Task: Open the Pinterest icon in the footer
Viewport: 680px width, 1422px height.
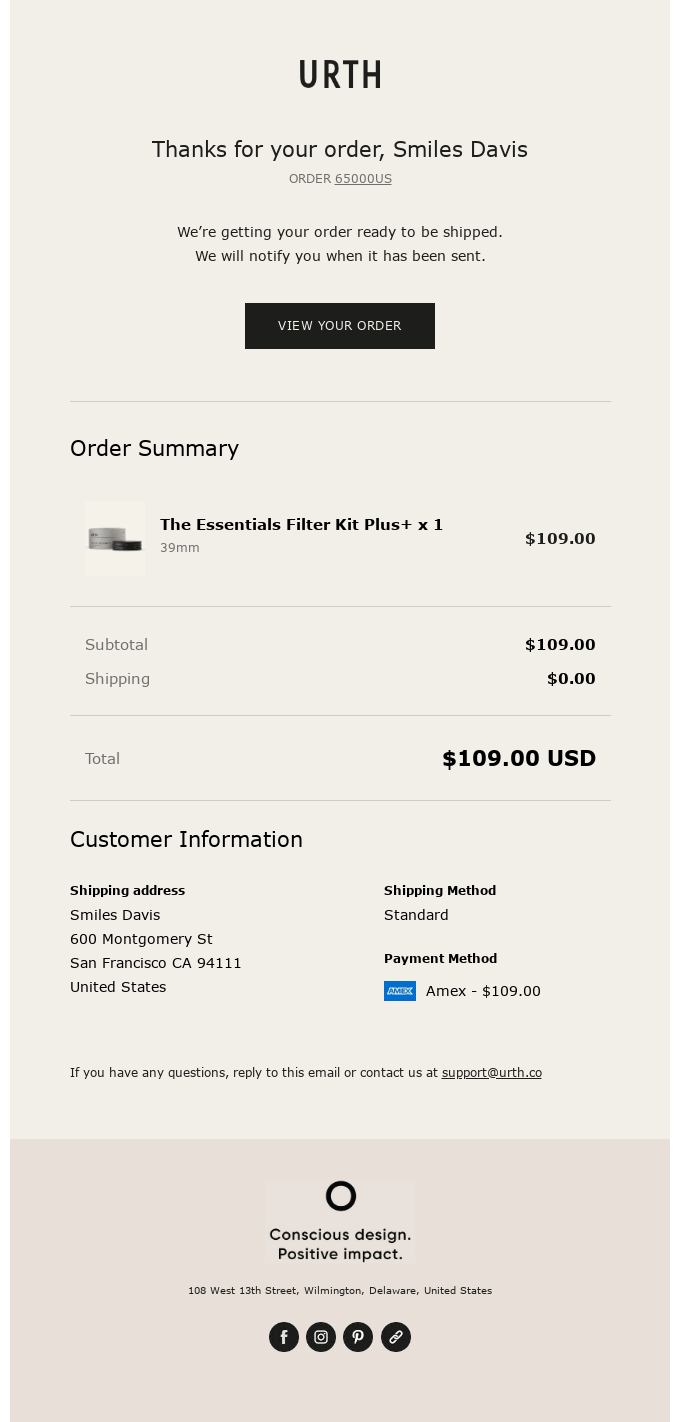Action: [x=358, y=1337]
